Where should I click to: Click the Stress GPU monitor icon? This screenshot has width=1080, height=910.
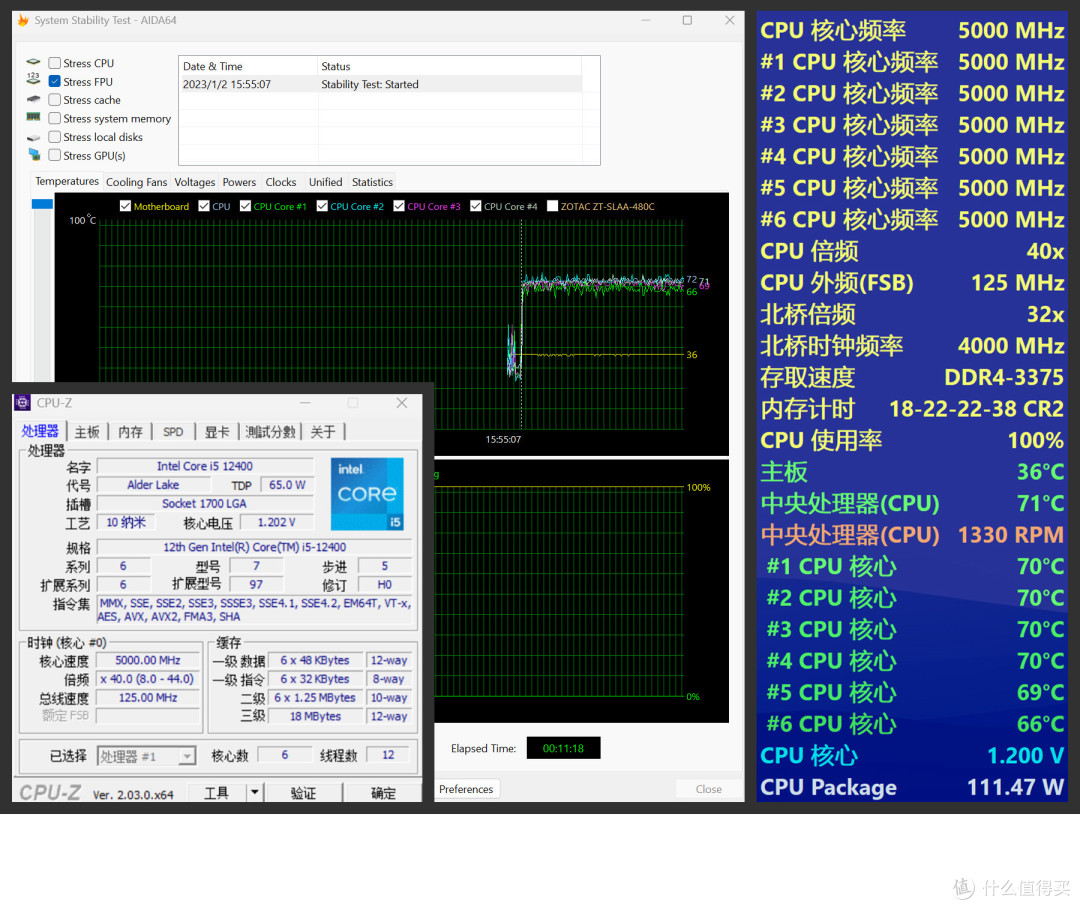click(34, 154)
